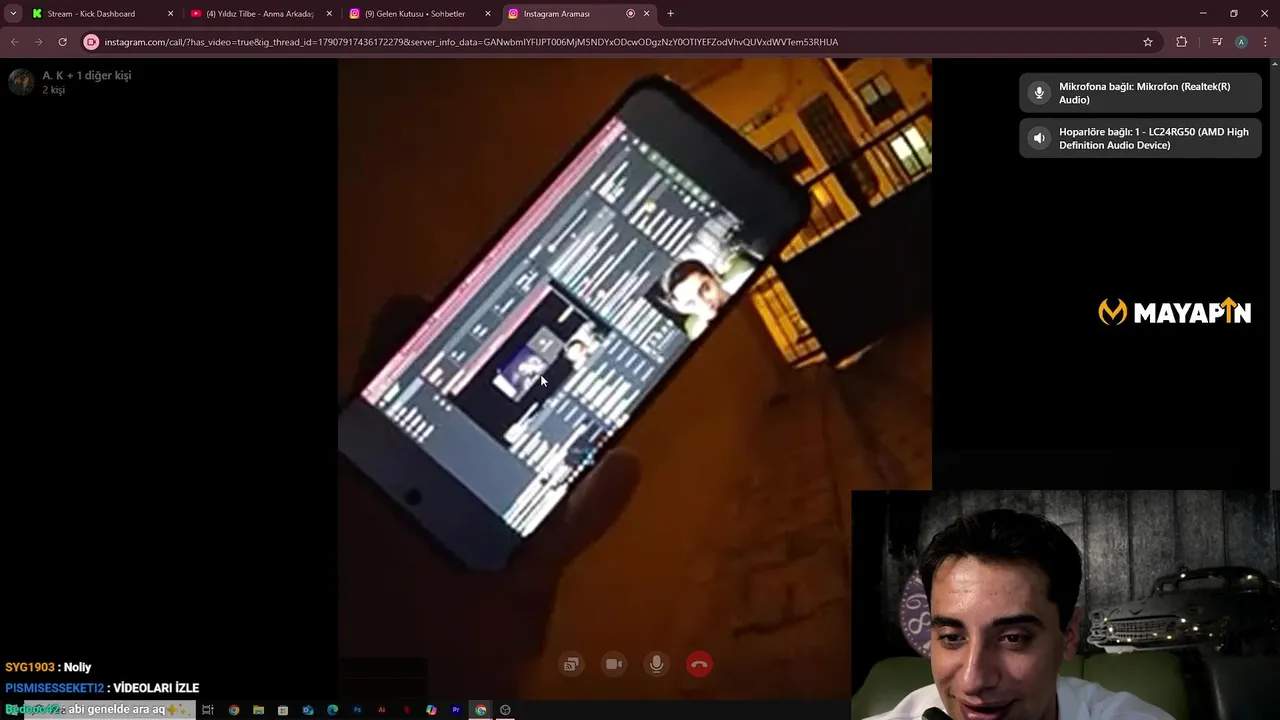The image size is (1280, 720).
Task: Go back to previous page
Action: (x=14, y=42)
